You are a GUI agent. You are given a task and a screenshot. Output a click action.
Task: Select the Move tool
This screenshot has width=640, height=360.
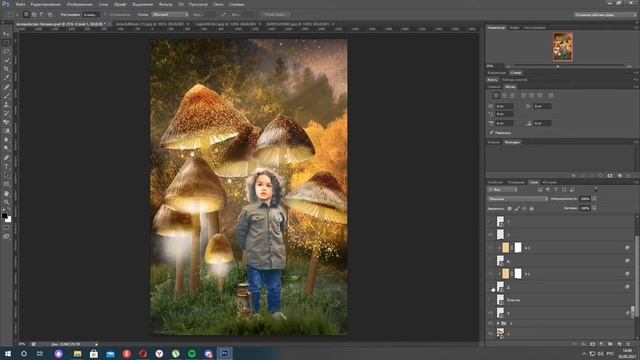pos(6,34)
